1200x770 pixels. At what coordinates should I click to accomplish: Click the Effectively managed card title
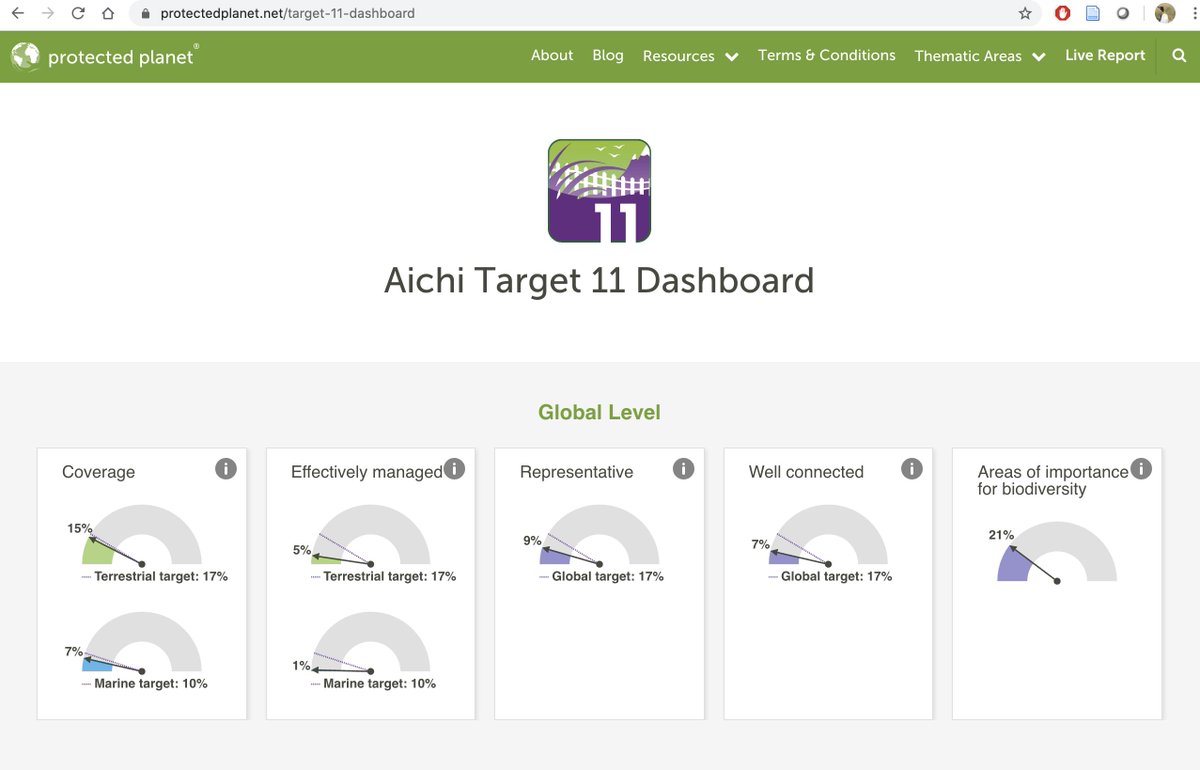(x=366, y=472)
